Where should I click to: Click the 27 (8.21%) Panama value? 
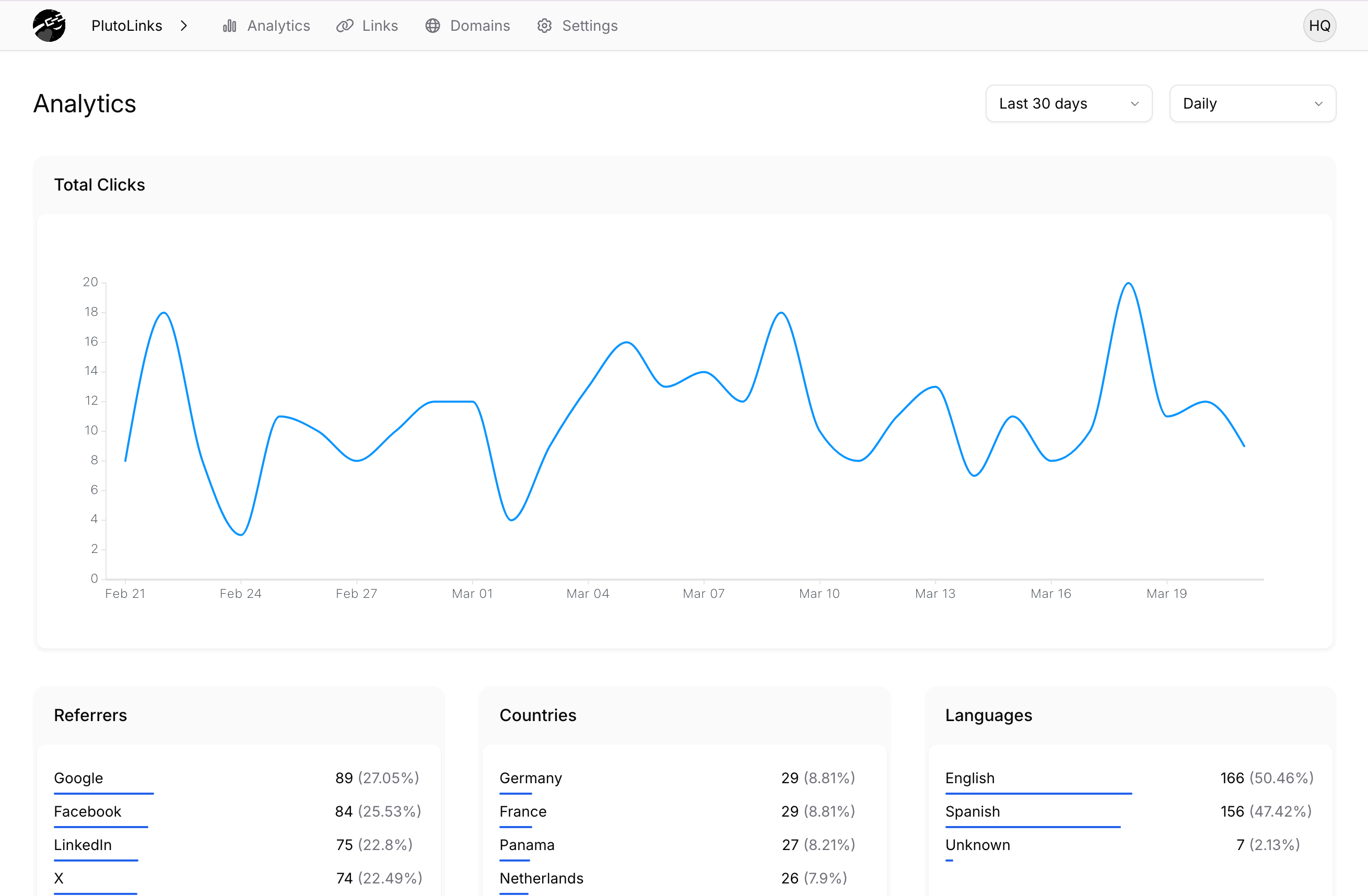pos(819,844)
